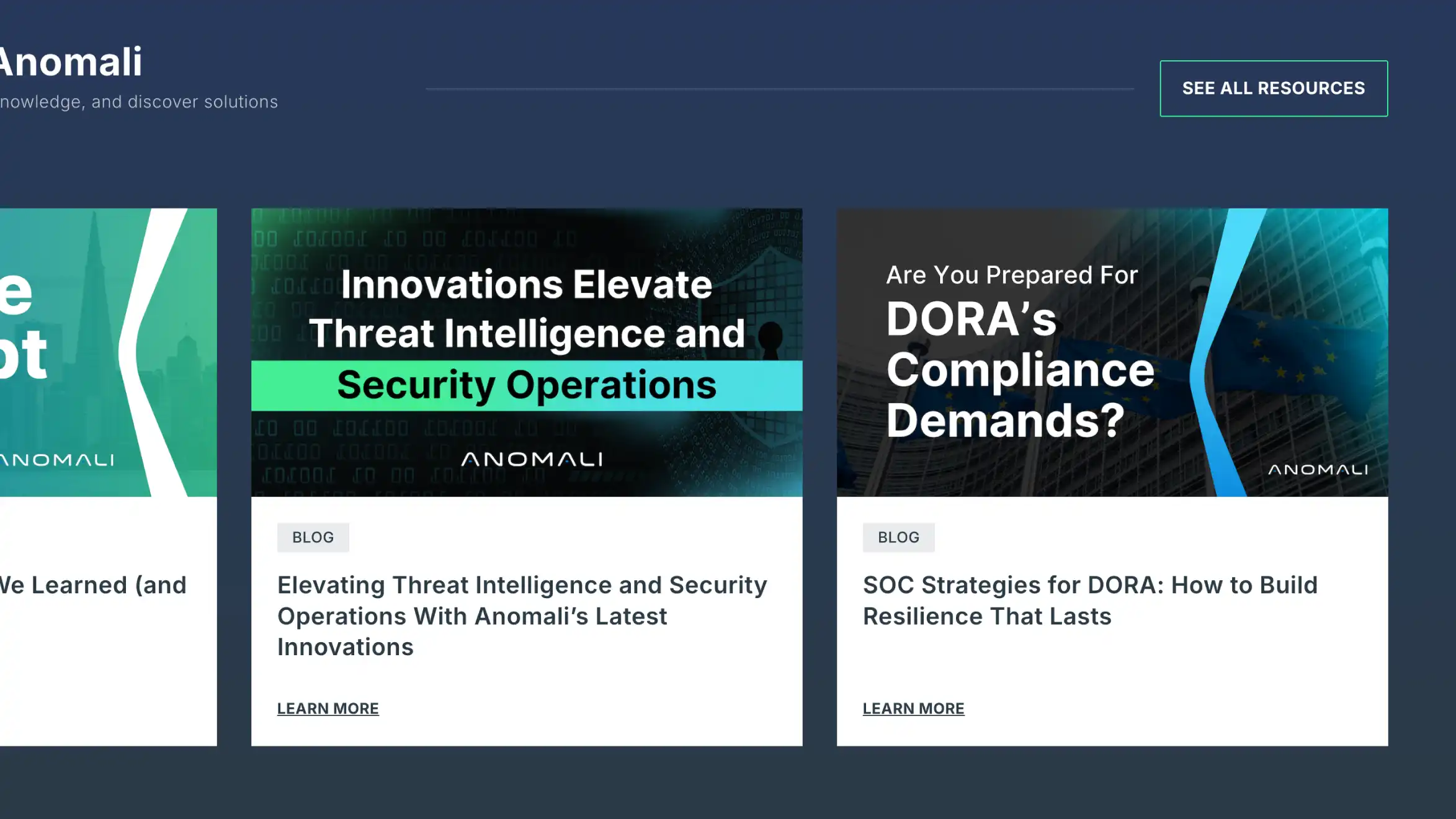Select the BLOG tag on SOC Strategies card

[x=898, y=537]
